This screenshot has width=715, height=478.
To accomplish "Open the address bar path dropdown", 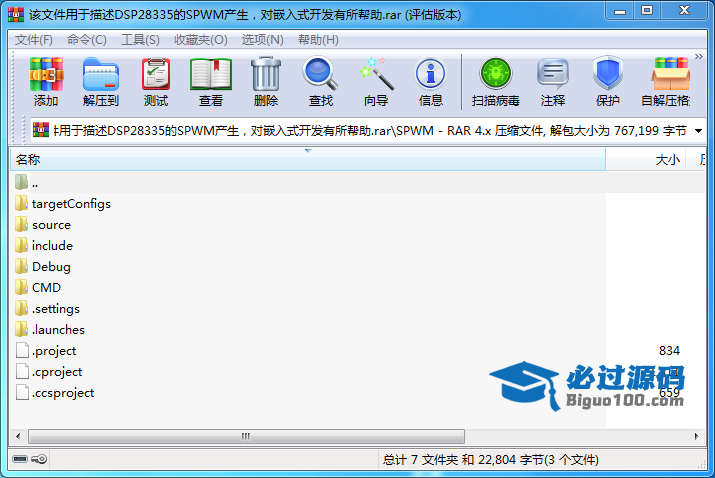I will point(698,131).
